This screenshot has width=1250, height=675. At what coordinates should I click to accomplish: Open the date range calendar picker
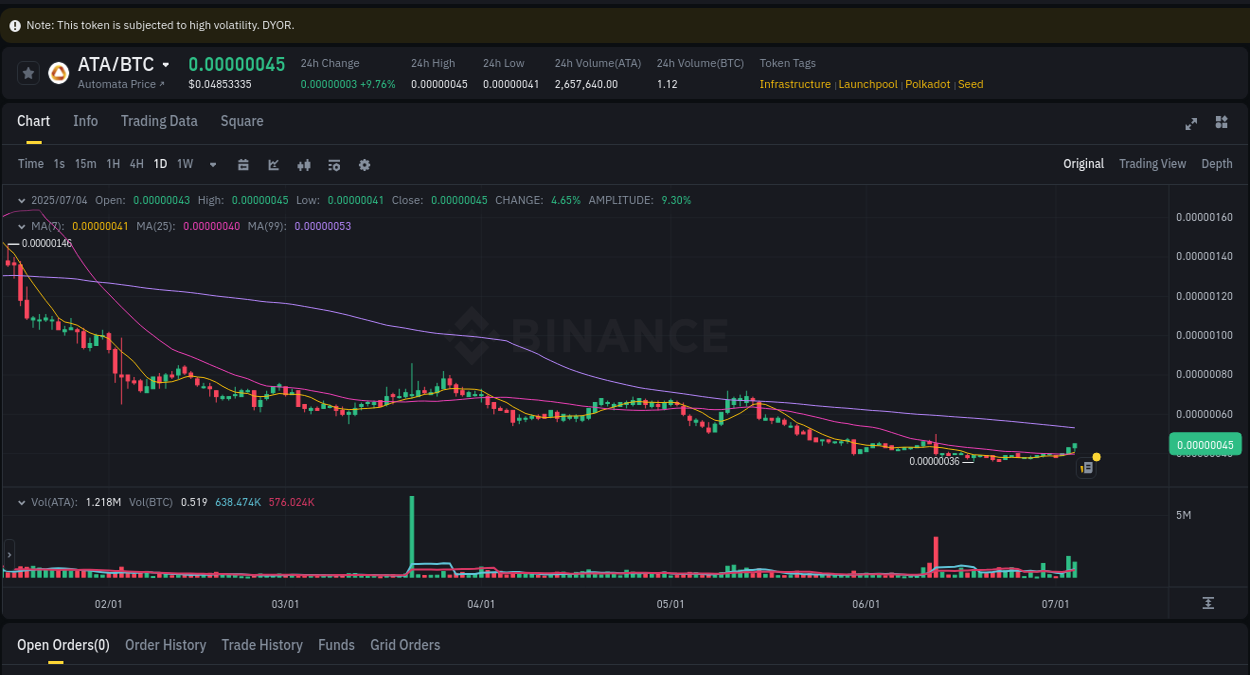pyautogui.click(x=243, y=164)
